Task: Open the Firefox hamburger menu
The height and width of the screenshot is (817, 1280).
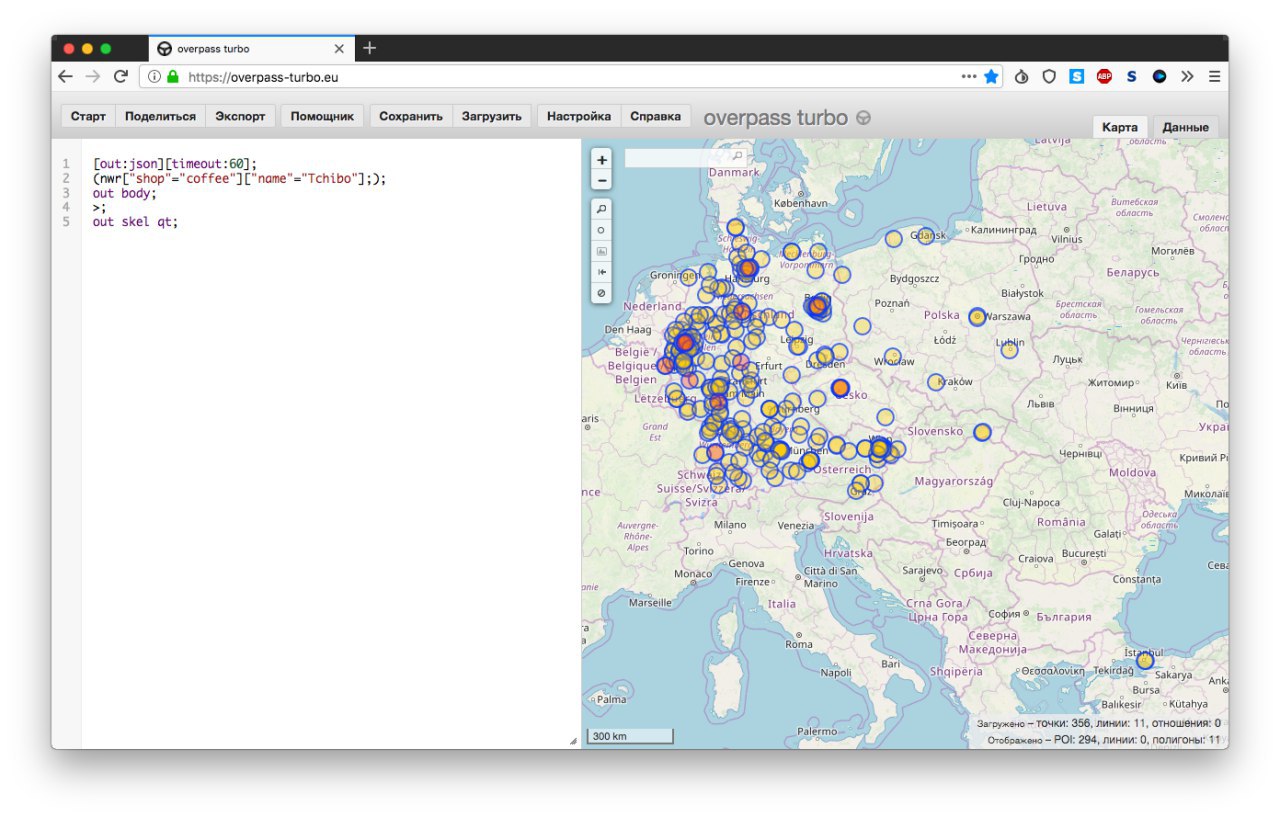Action: (x=1214, y=76)
